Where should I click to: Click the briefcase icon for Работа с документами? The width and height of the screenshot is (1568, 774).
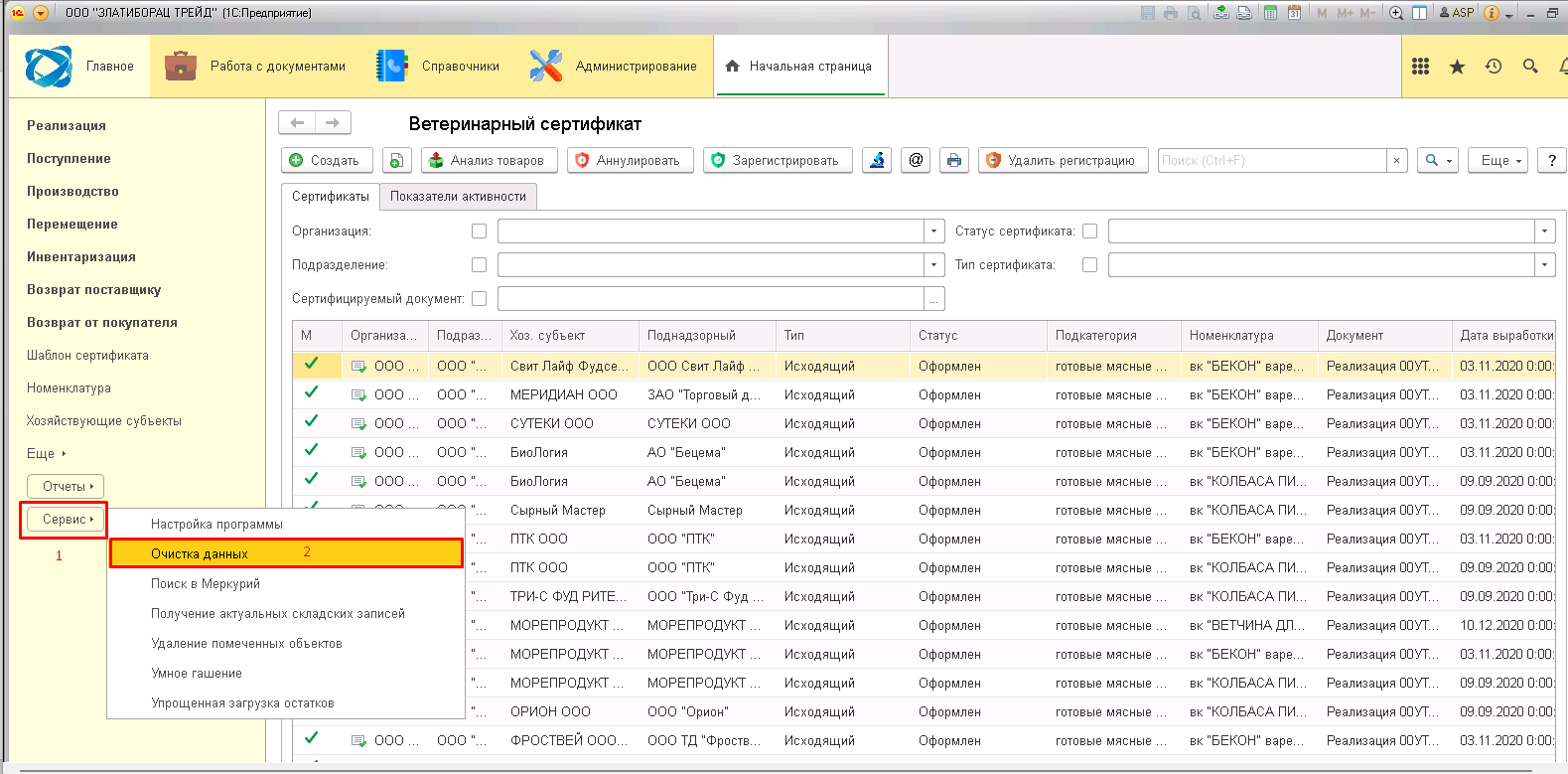click(180, 66)
